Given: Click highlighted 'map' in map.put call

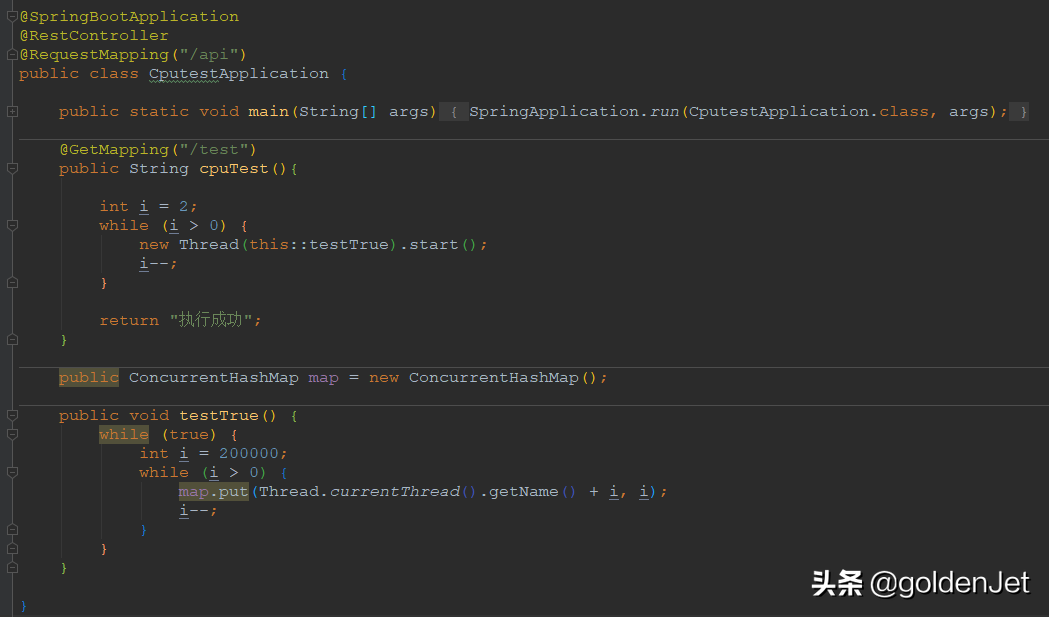Looking at the screenshot, I should [x=193, y=492].
